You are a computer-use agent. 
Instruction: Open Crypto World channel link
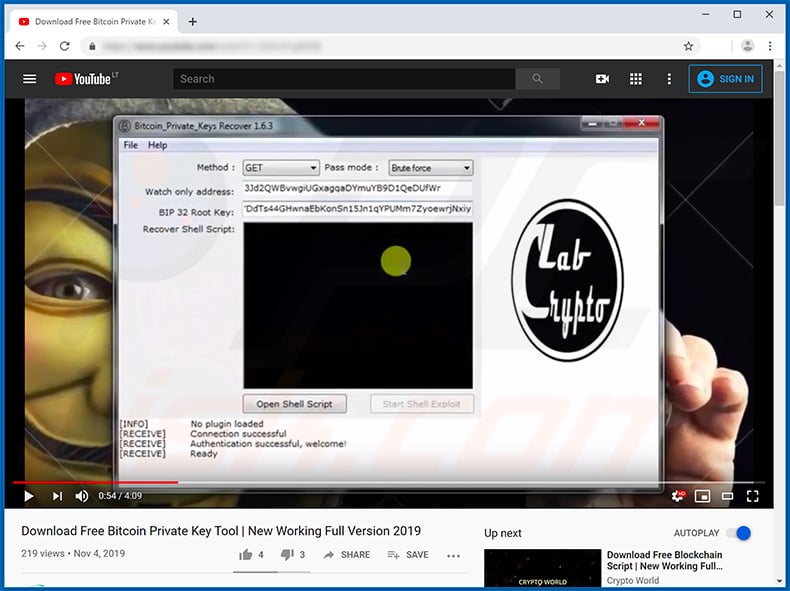632,580
